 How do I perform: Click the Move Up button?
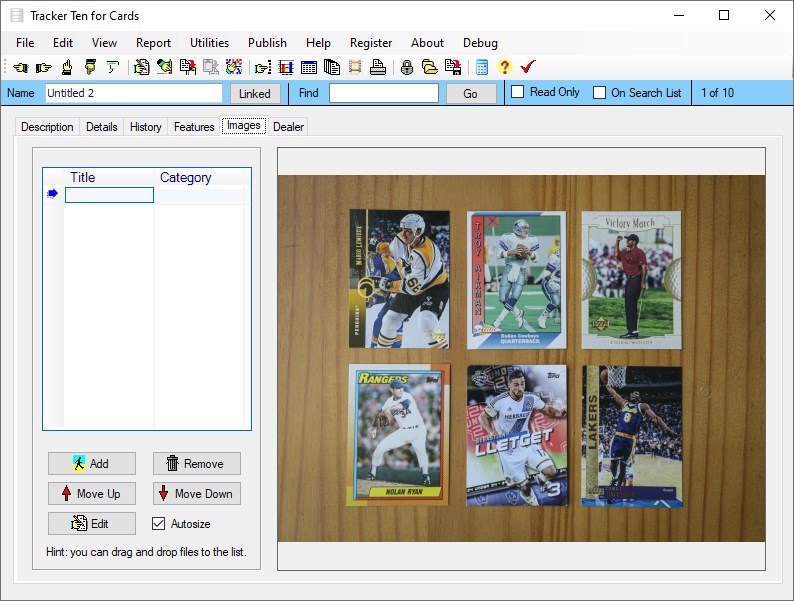[92, 494]
